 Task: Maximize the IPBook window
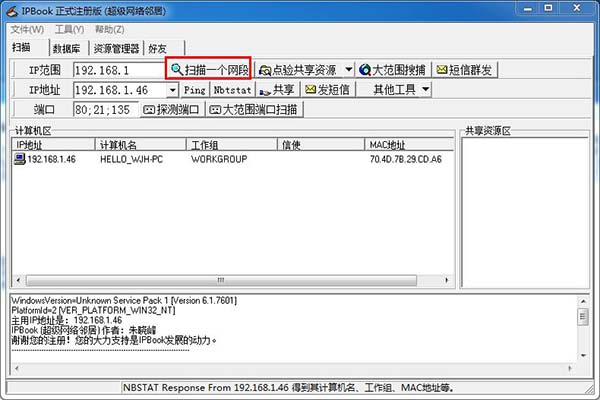(x=549, y=8)
